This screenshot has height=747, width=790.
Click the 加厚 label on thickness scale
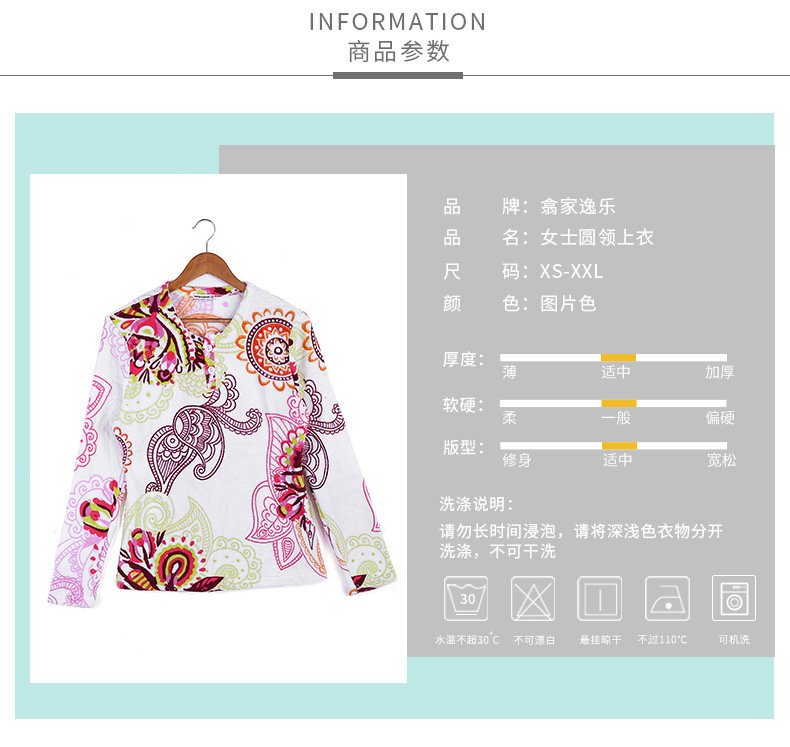pos(719,372)
